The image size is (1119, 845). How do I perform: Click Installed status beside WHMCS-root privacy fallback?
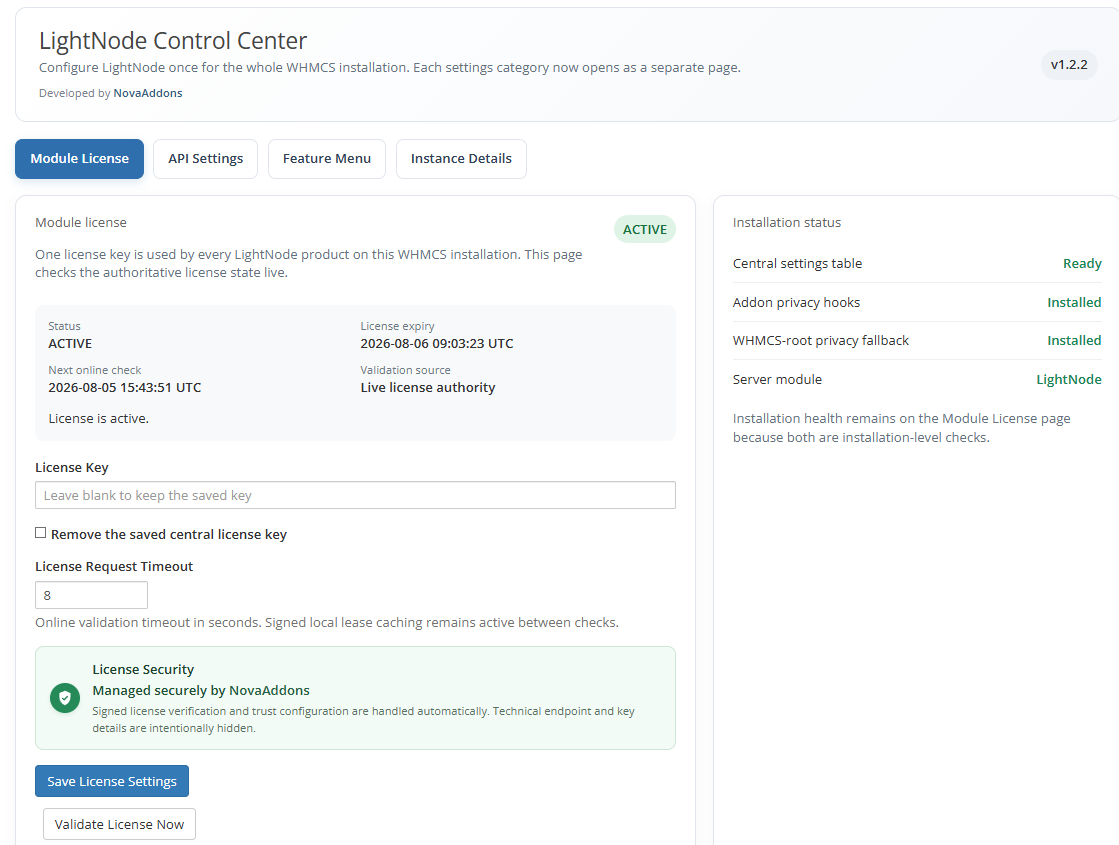1074,340
